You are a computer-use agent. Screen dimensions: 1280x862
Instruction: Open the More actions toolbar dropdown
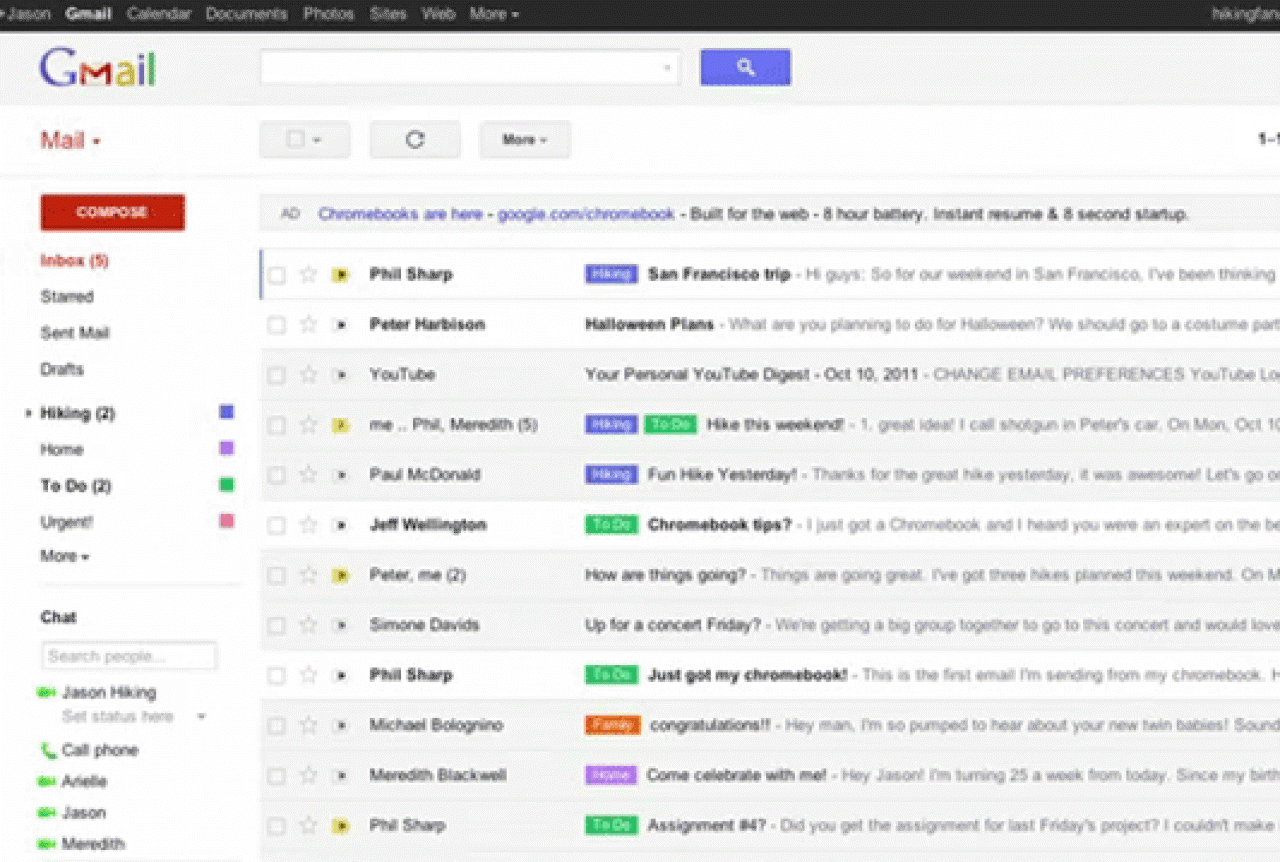(x=525, y=140)
